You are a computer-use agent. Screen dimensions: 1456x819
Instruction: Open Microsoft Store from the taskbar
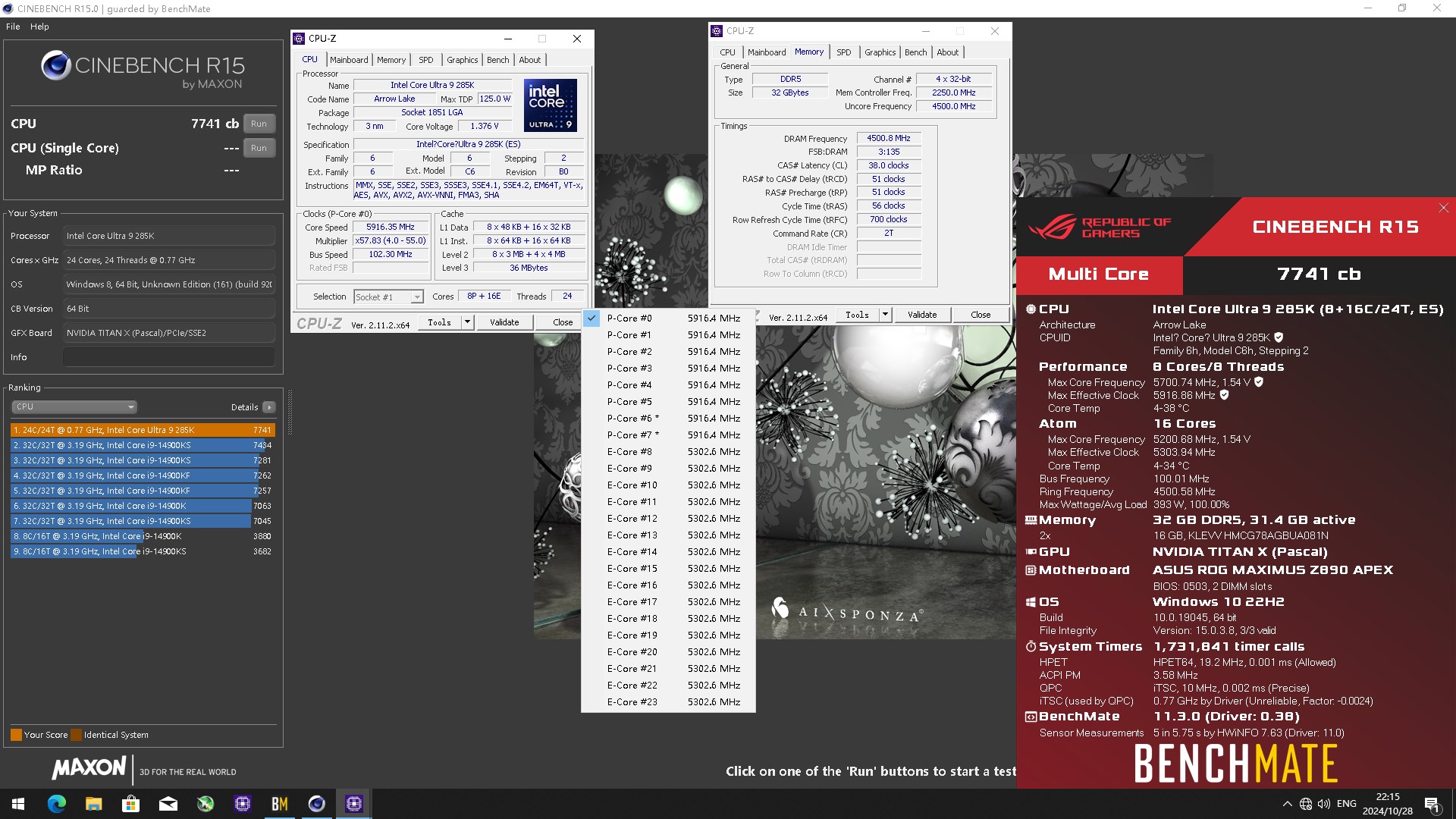click(131, 804)
